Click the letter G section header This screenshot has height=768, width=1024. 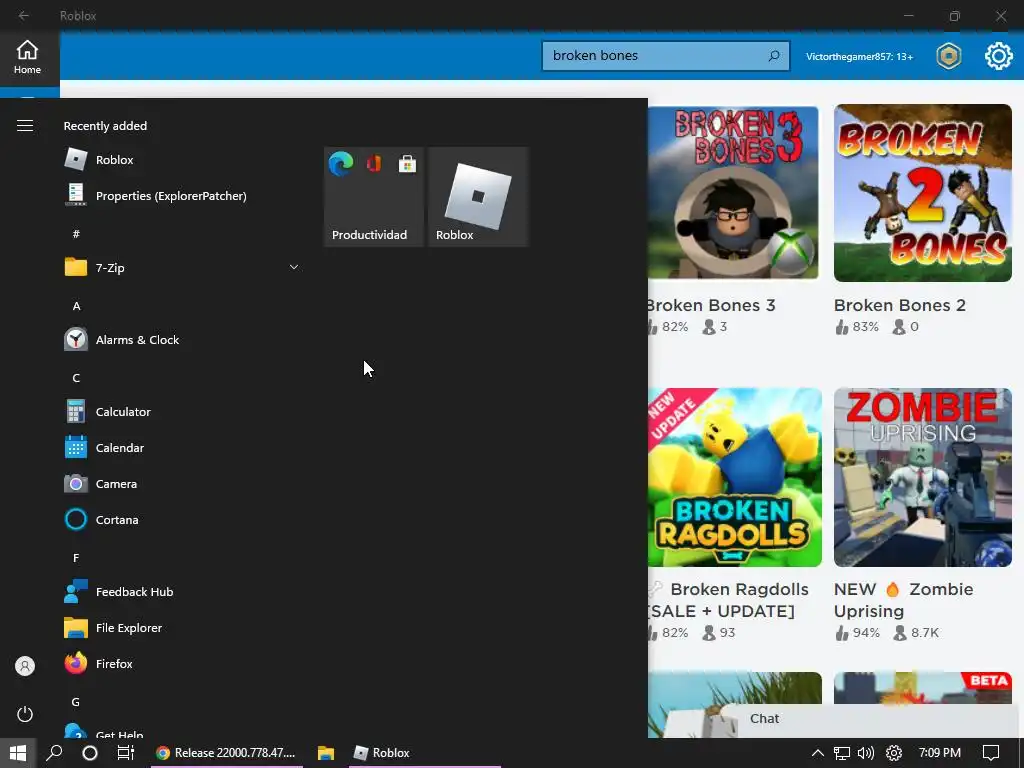(x=76, y=702)
